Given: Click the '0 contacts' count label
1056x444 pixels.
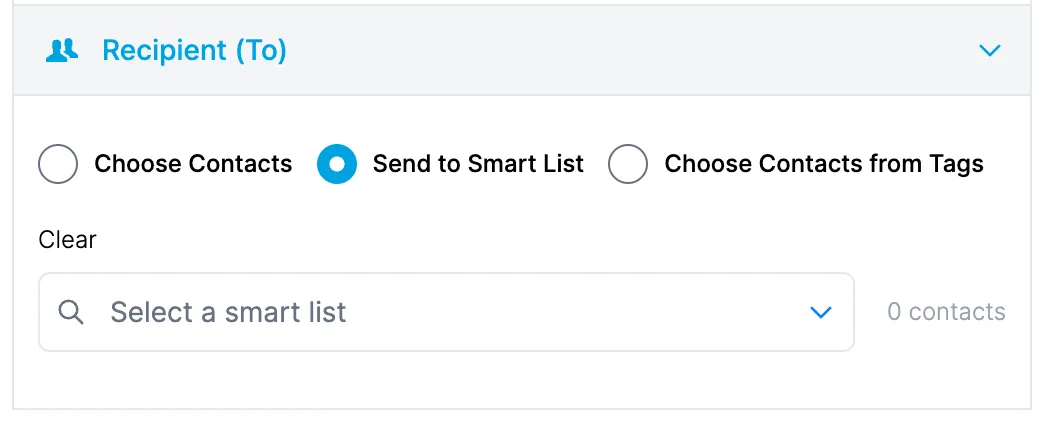Looking at the screenshot, I should click(946, 312).
